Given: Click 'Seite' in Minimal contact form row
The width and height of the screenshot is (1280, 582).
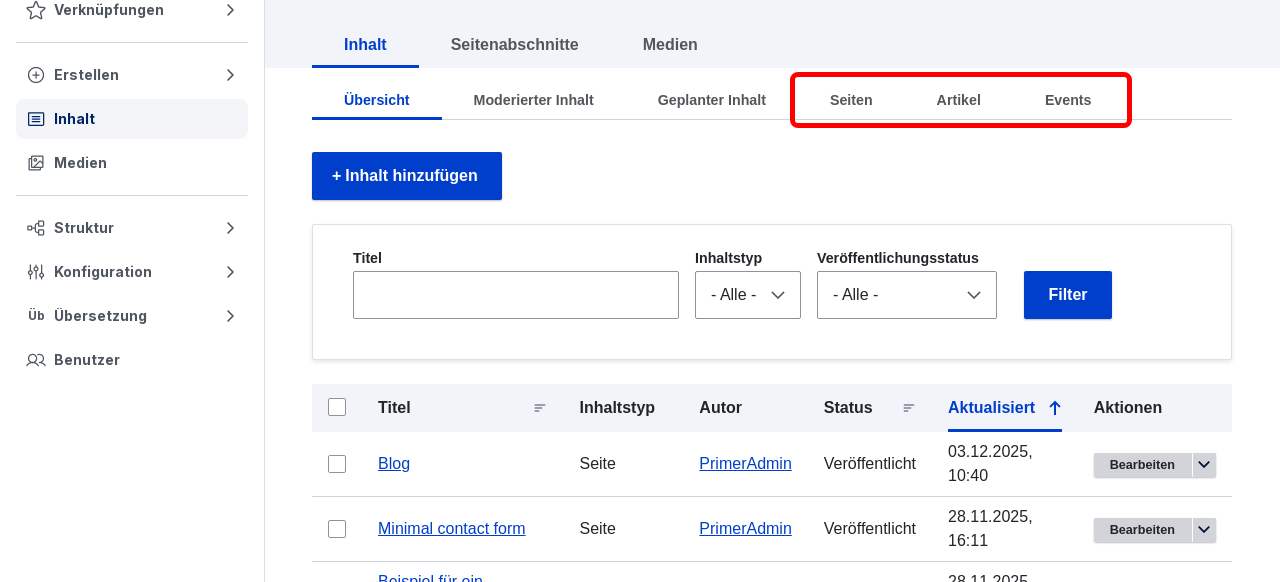Looking at the screenshot, I should pyautogui.click(x=598, y=529).
